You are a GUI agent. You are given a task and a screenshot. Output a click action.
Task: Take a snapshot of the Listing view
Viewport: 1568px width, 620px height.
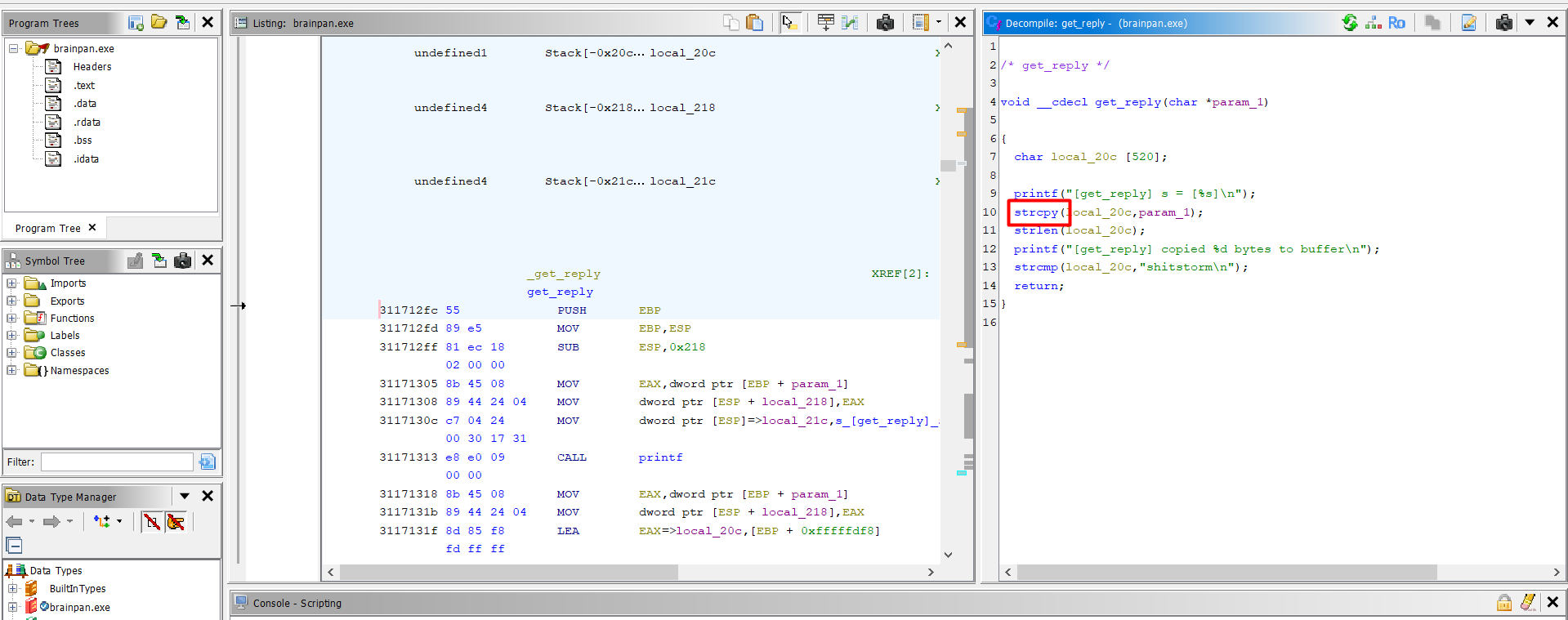885,23
